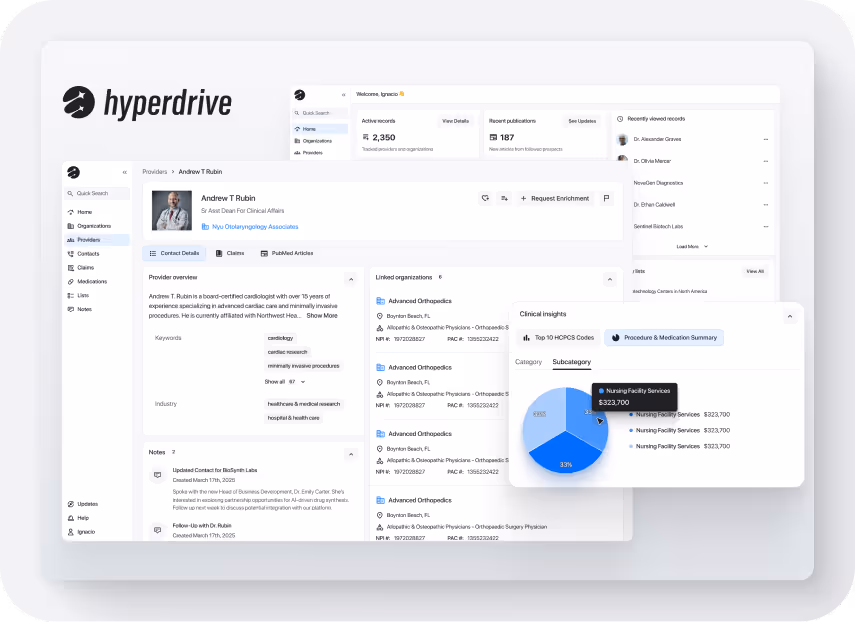Open more options for Dr. Ethan Caldwell
Image resolution: width=855 pixels, height=622 pixels.
click(766, 205)
